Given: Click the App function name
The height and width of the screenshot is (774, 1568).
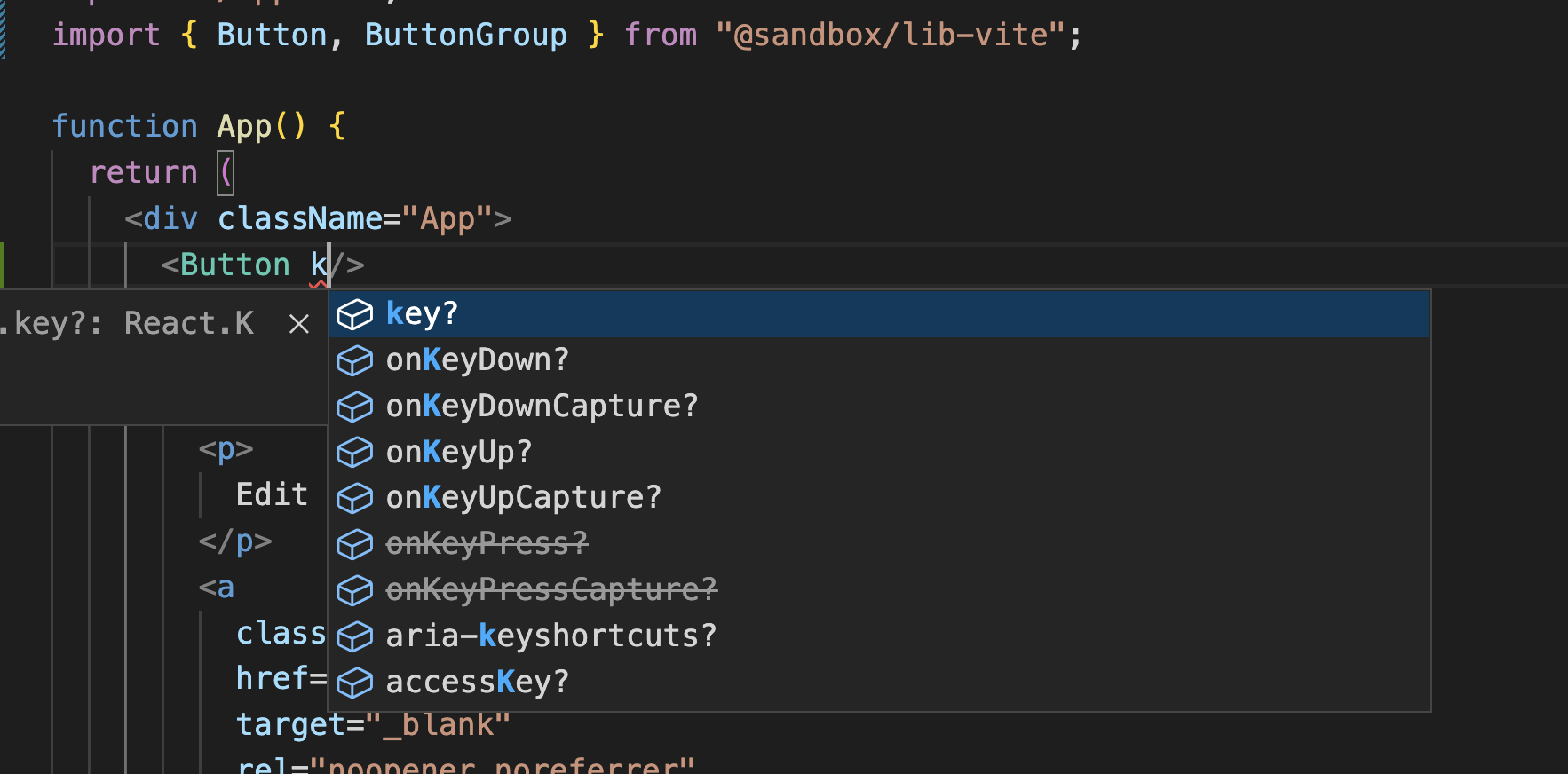Looking at the screenshot, I should (x=245, y=125).
